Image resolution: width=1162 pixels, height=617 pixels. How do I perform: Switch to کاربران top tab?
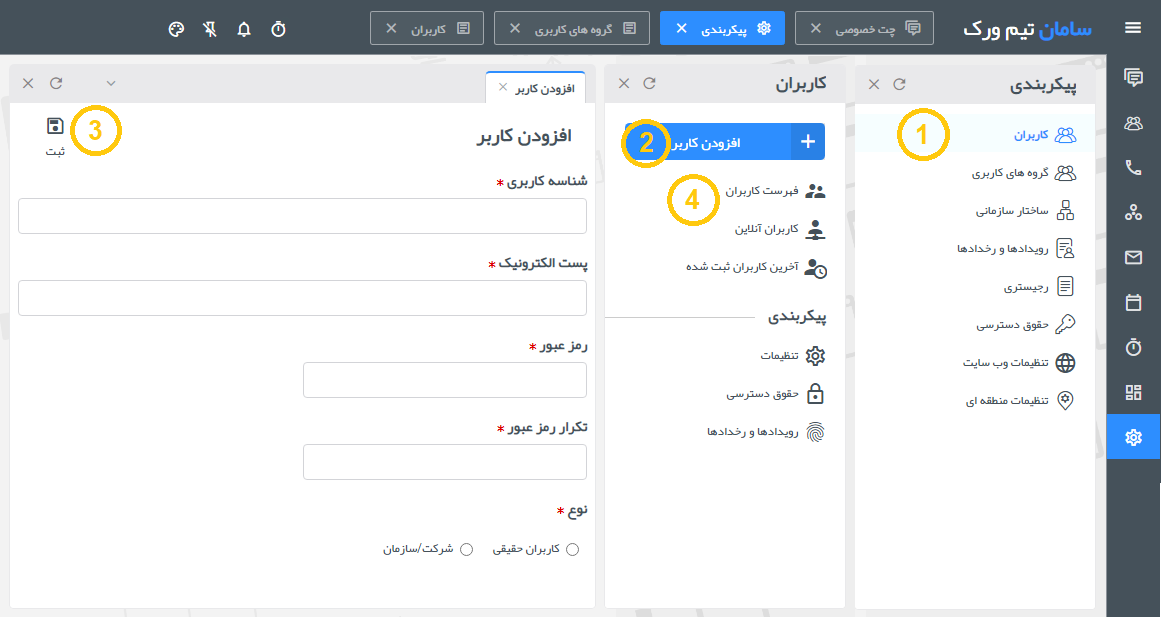[427, 28]
